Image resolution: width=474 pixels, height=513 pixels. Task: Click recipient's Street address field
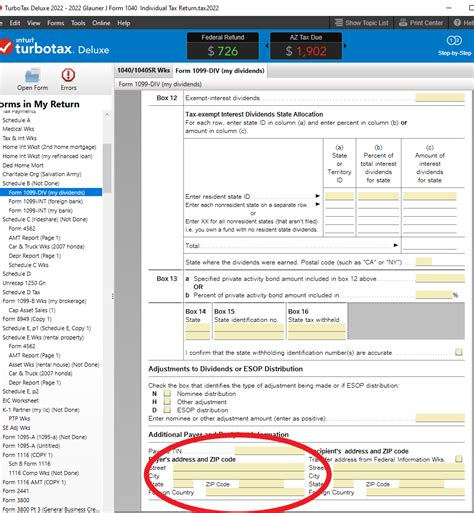399,467
